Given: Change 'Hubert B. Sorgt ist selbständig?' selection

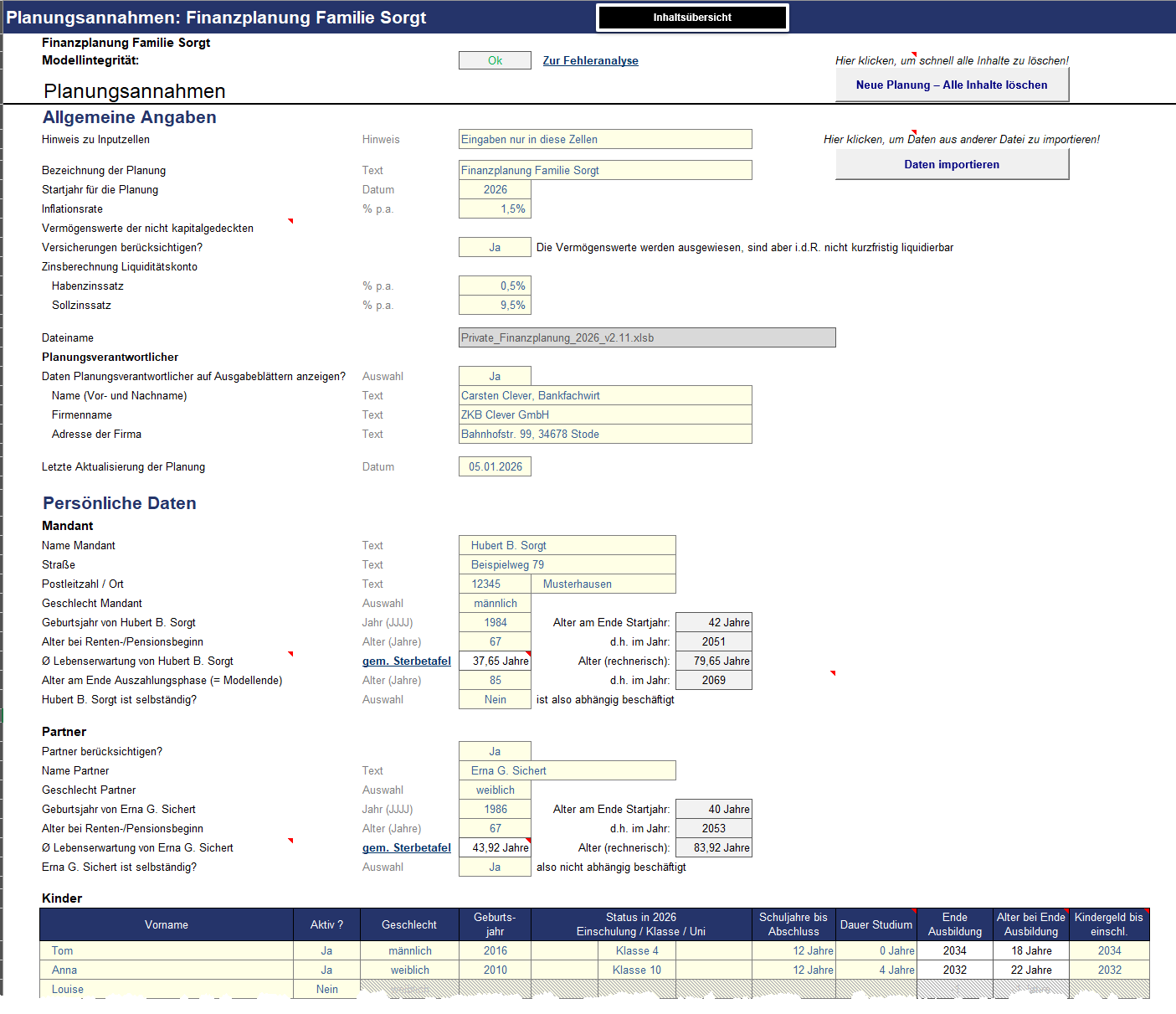Looking at the screenshot, I should (494, 698).
